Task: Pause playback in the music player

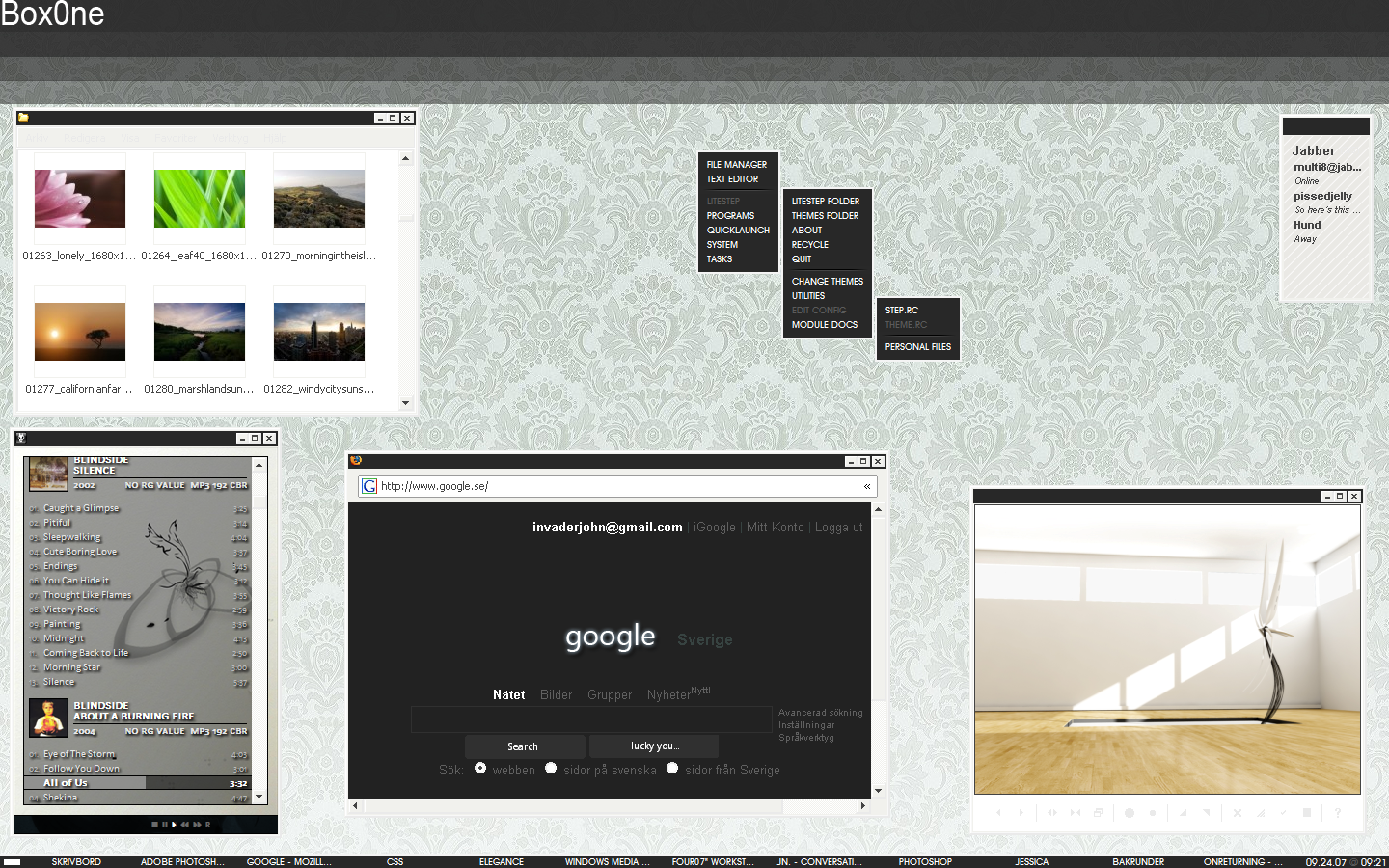Action: coord(165,825)
